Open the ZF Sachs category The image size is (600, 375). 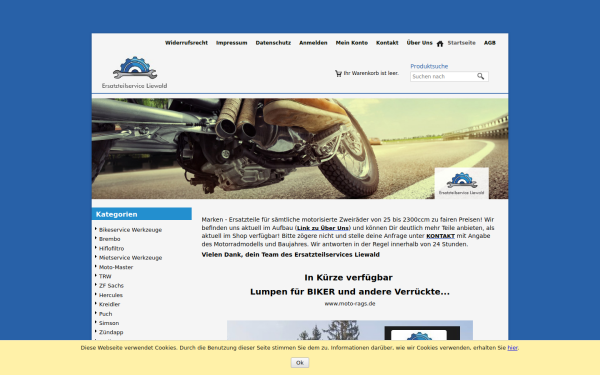coord(111,286)
